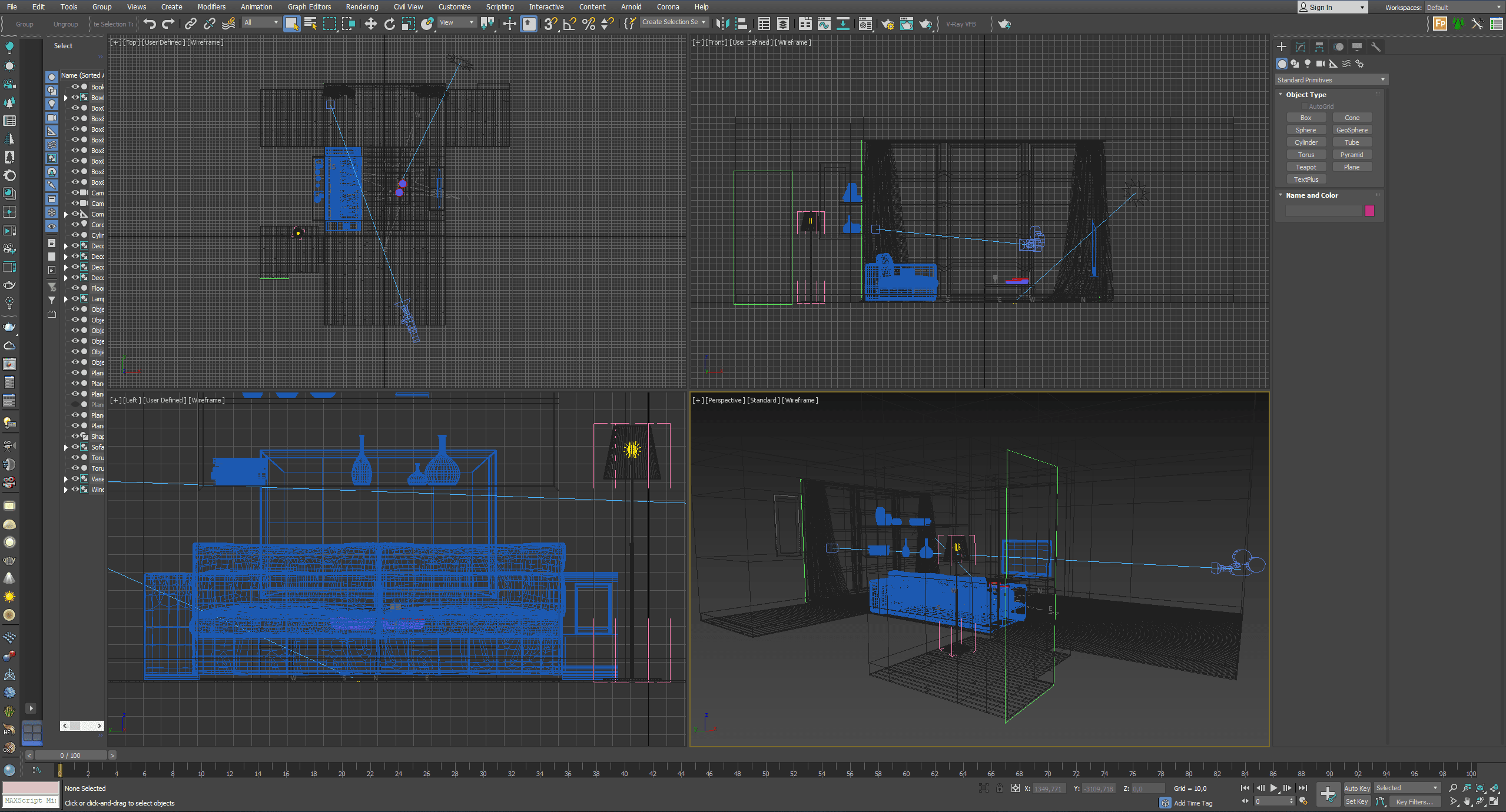This screenshot has width=1506, height=812.
Task: Open the Scripting menu
Action: [x=500, y=7]
